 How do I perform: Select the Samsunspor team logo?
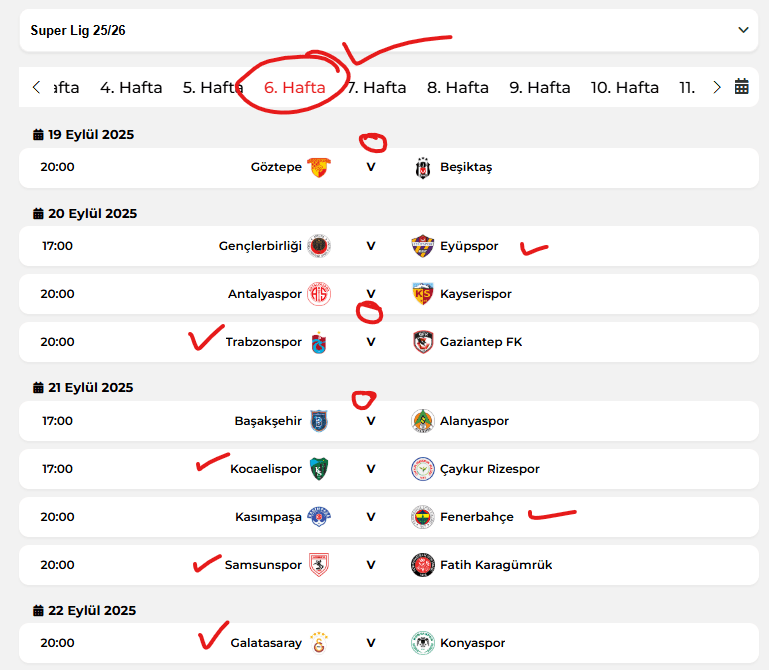(x=319, y=565)
